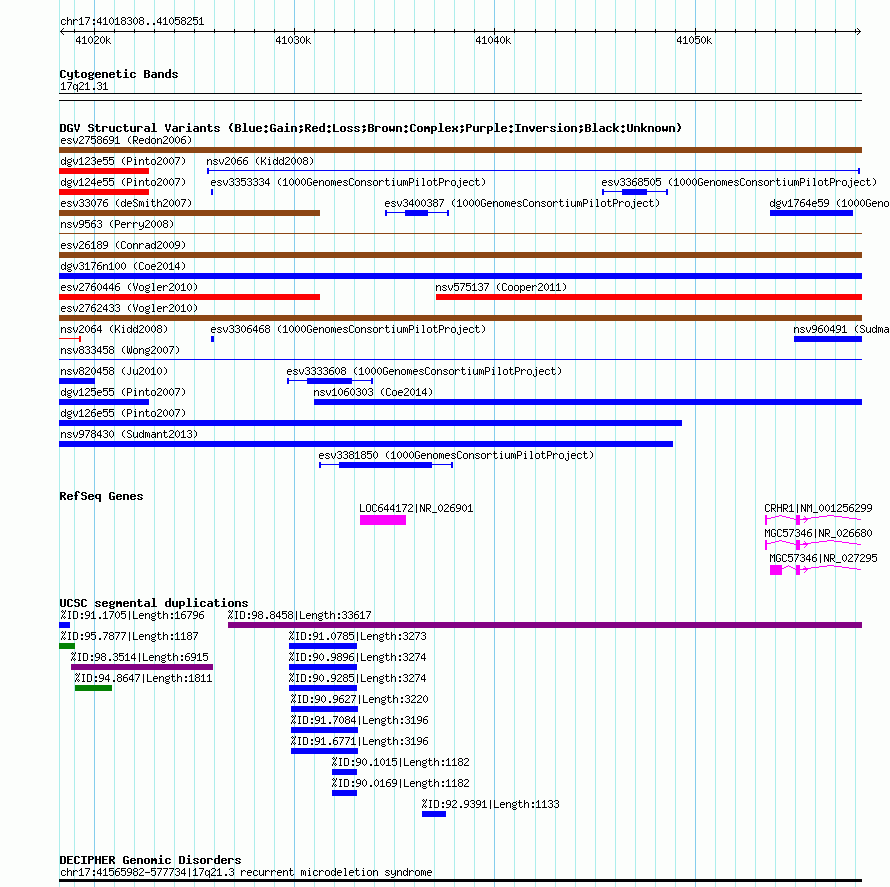This screenshot has height=887, width=890.
Task: Select esv2762433 (Vogler2010) label
Action: tap(129, 308)
